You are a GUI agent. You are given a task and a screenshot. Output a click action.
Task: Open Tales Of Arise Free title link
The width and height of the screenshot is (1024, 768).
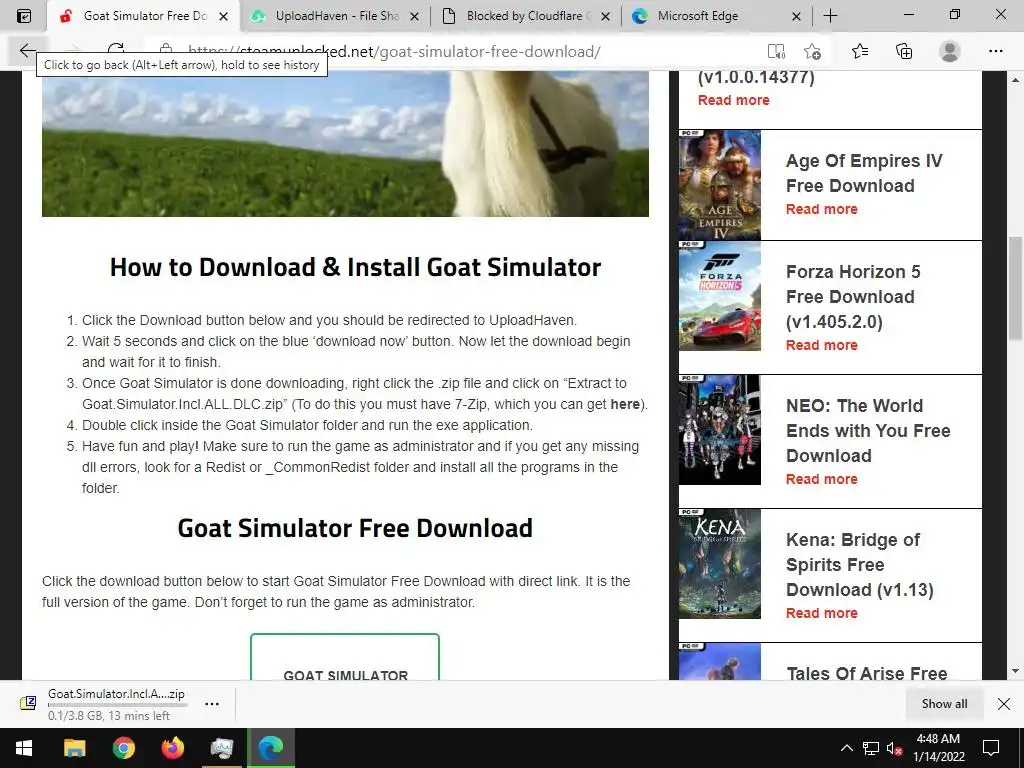867,673
